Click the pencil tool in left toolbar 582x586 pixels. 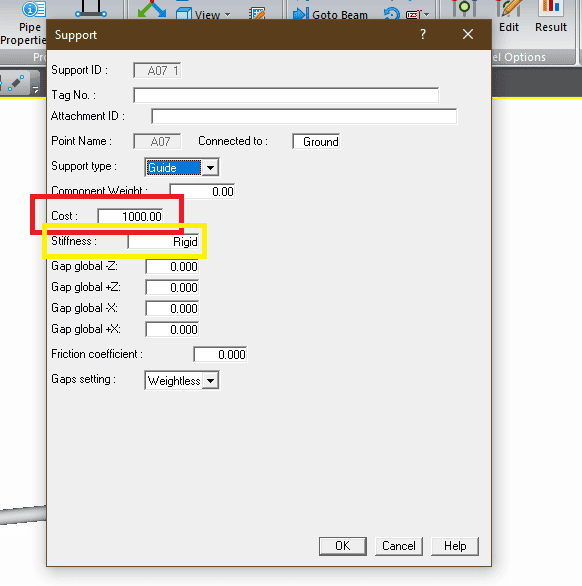16,83
